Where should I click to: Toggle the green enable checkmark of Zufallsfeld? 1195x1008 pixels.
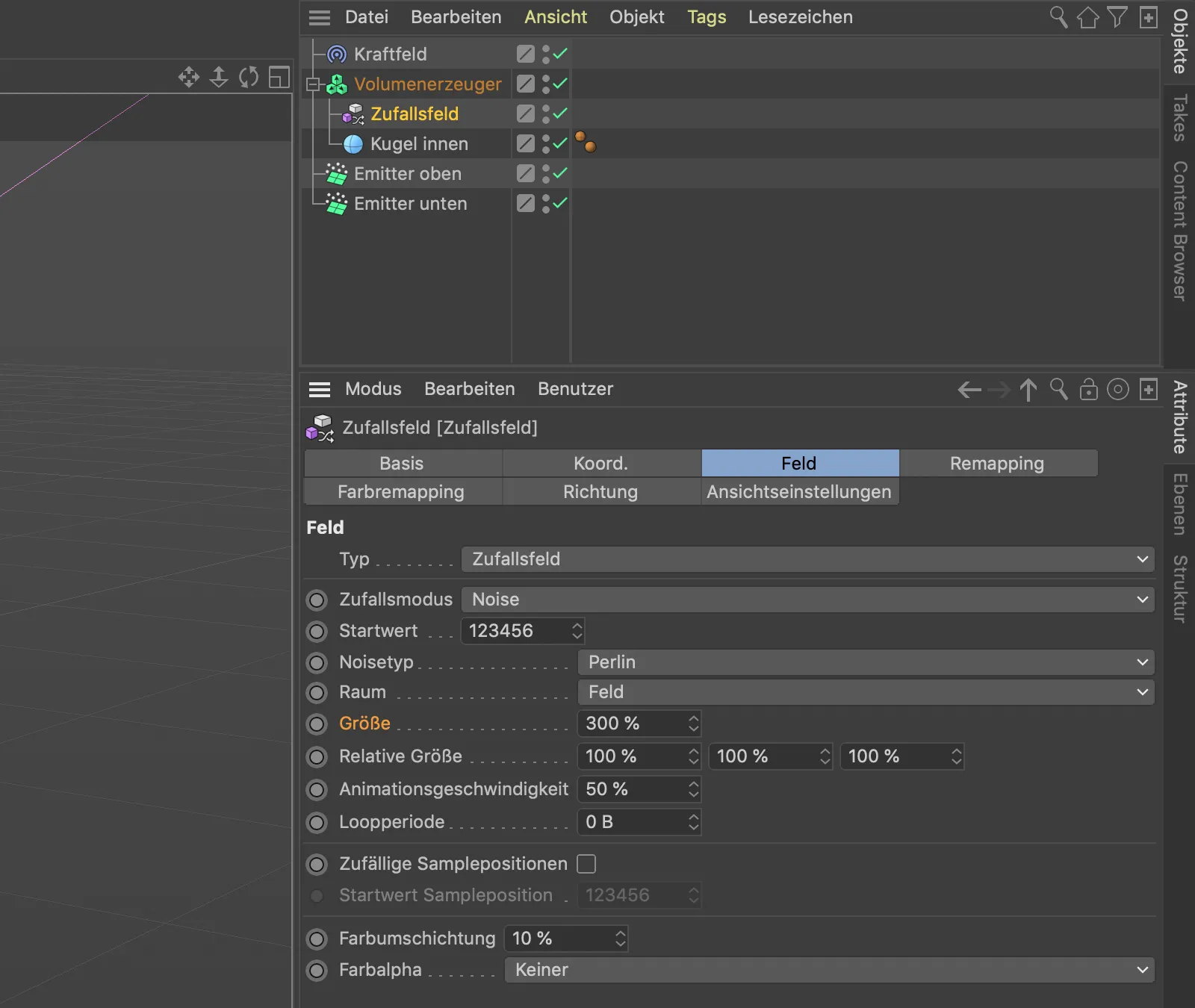[x=560, y=113]
